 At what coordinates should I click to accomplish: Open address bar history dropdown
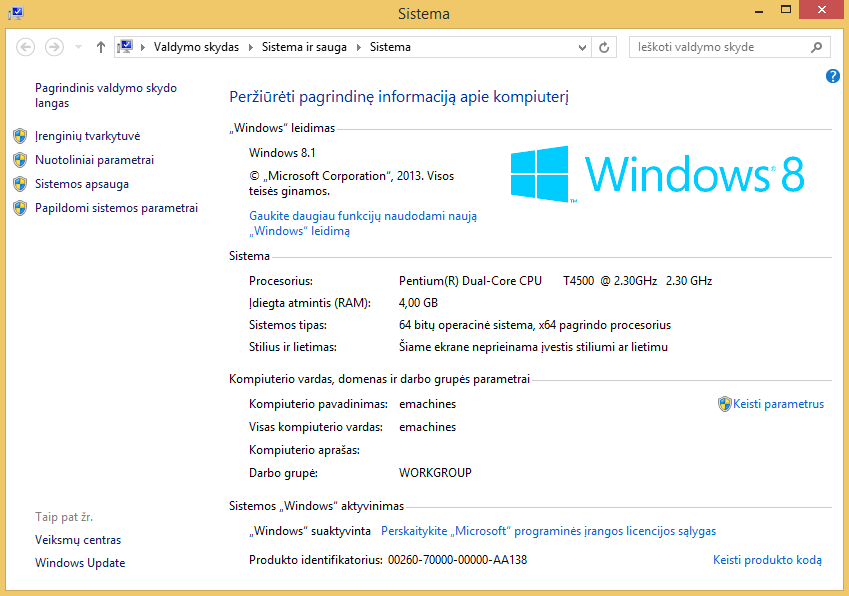coord(582,48)
